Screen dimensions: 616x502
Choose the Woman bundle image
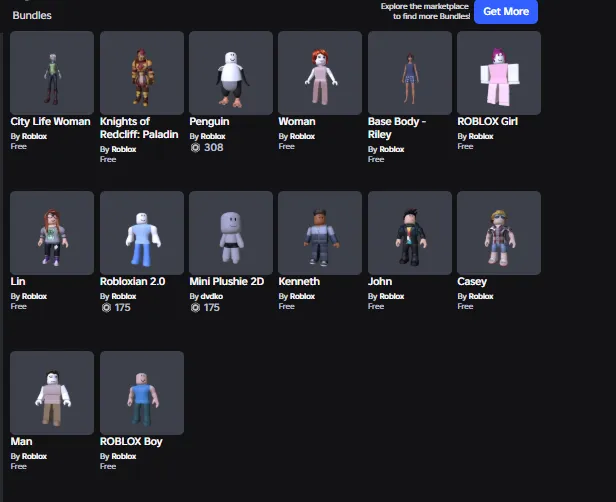coord(320,73)
